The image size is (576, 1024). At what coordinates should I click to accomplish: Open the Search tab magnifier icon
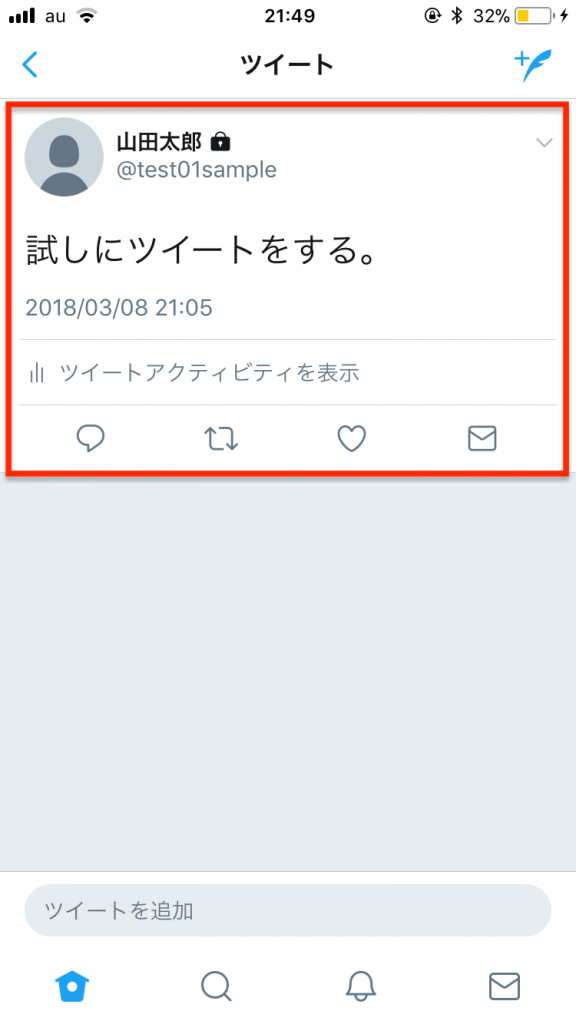216,986
